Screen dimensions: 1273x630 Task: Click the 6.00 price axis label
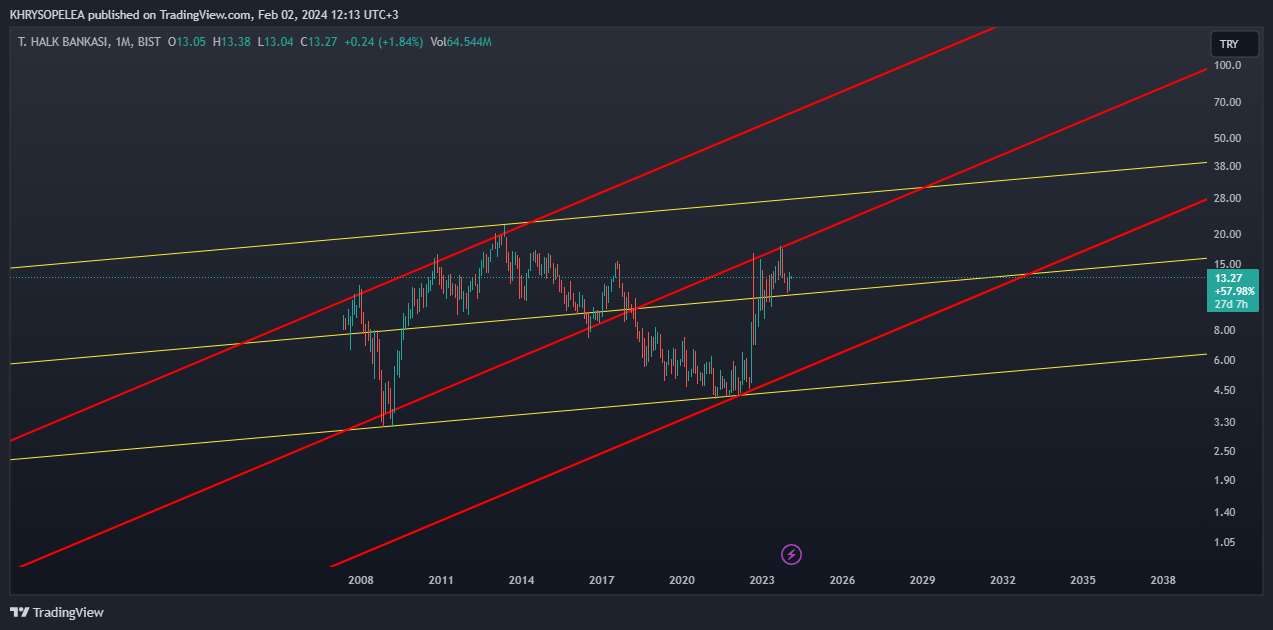[x=1224, y=360]
